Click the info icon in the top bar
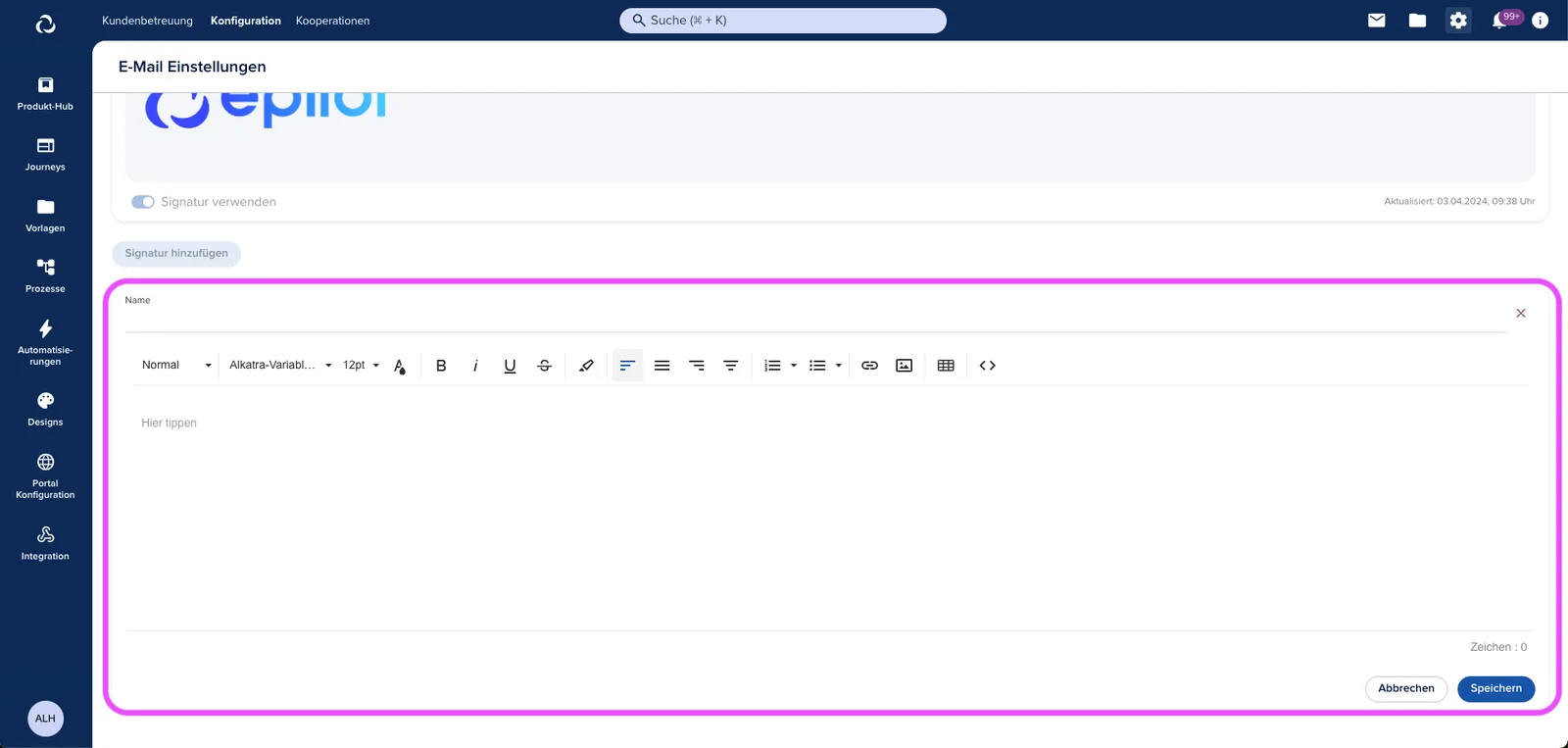 pyautogui.click(x=1541, y=20)
